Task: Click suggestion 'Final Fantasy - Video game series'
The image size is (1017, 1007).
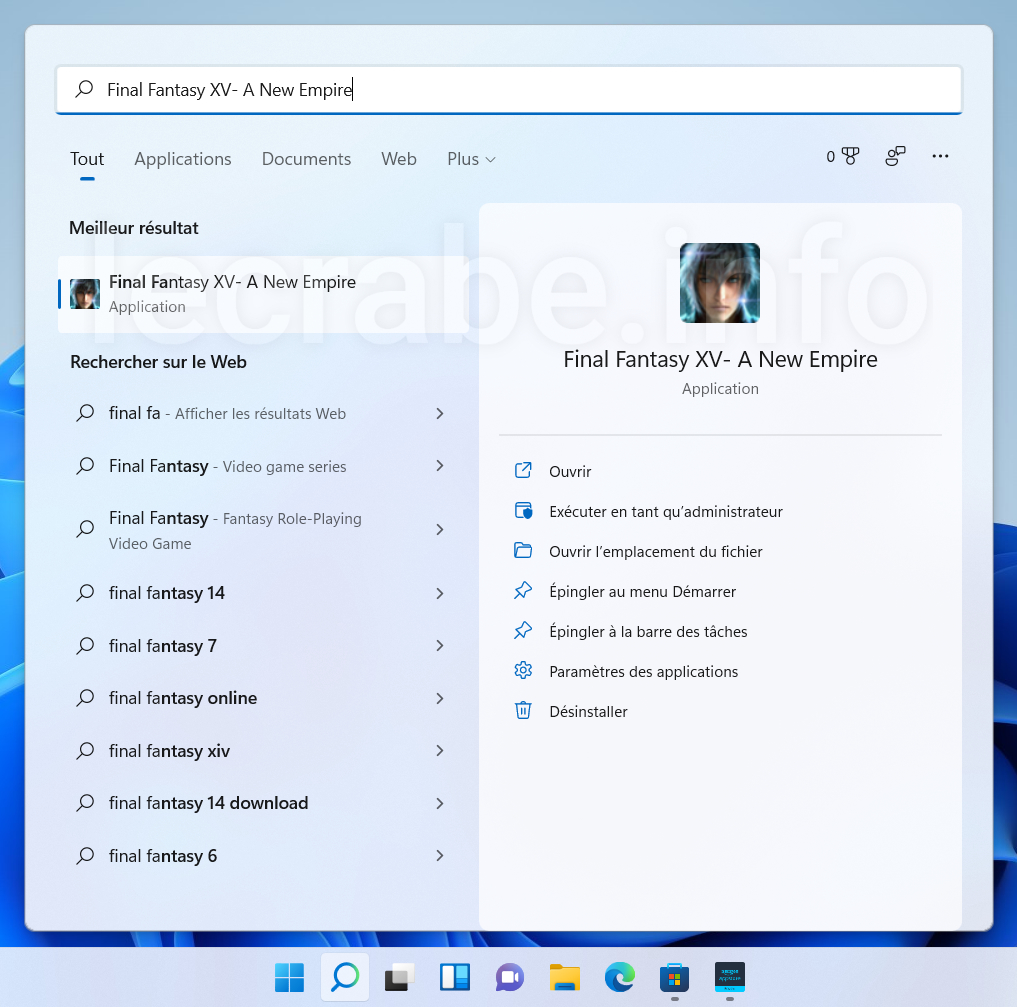Action: (263, 466)
